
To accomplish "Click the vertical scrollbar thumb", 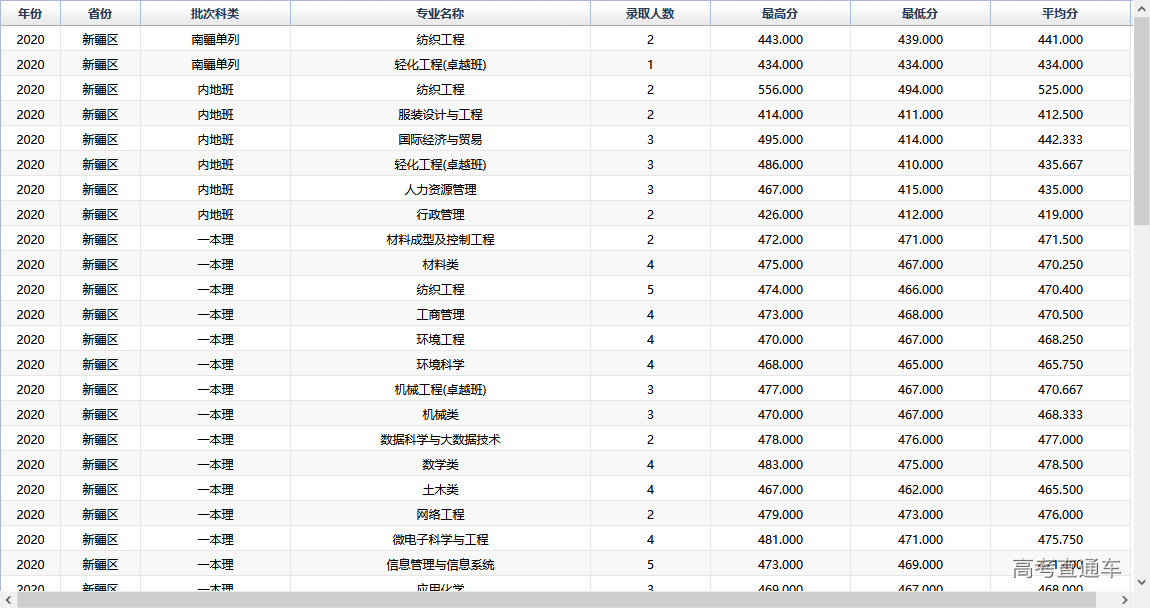I will tap(1141, 120).
